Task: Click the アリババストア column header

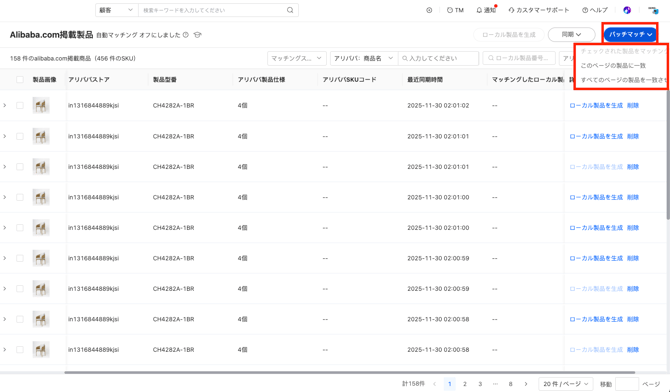Action: (89, 80)
